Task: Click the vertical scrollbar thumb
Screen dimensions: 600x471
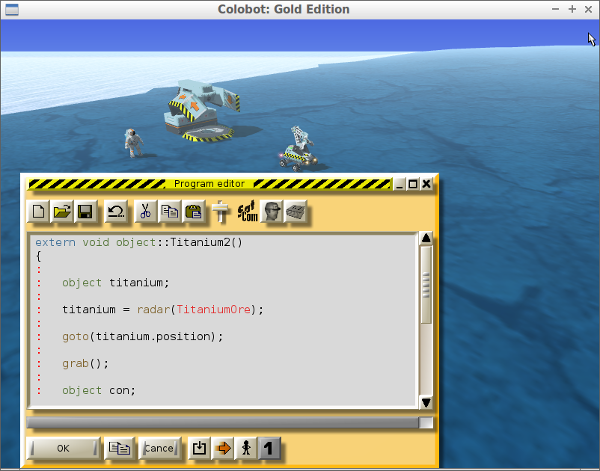Action: coord(426,285)
